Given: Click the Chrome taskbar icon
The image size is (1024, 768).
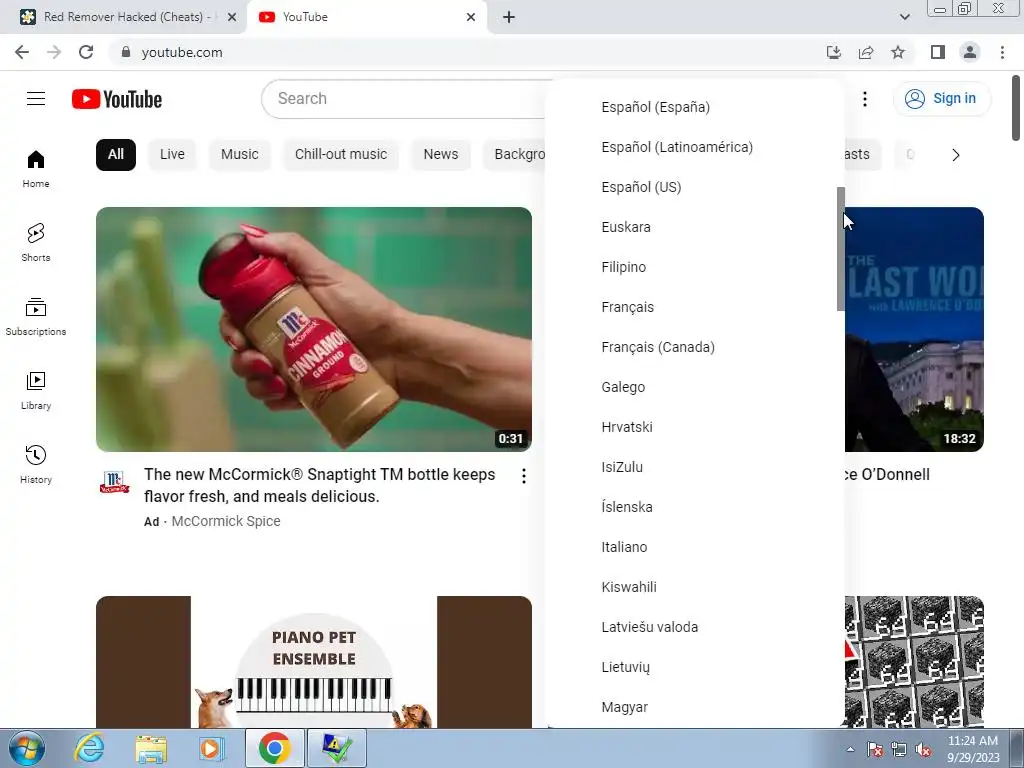Looking at the screenshot, I should tap(274, 748).
